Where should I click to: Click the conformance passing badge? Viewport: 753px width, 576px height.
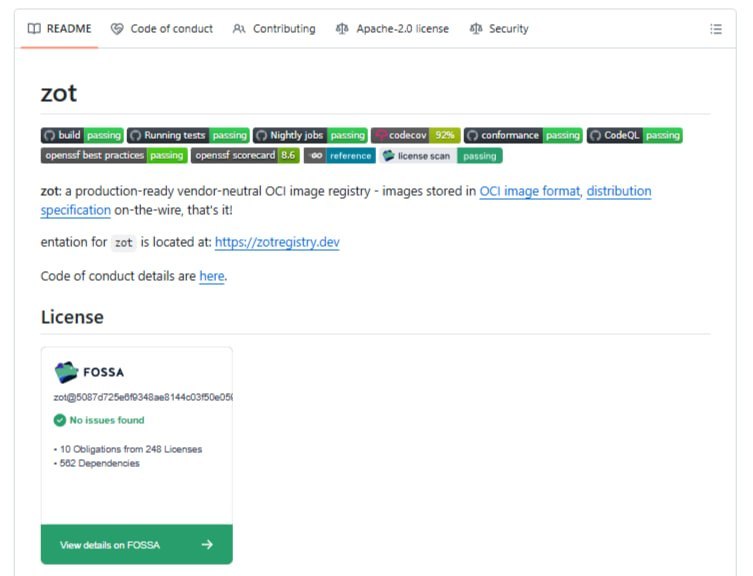(523, 135)
